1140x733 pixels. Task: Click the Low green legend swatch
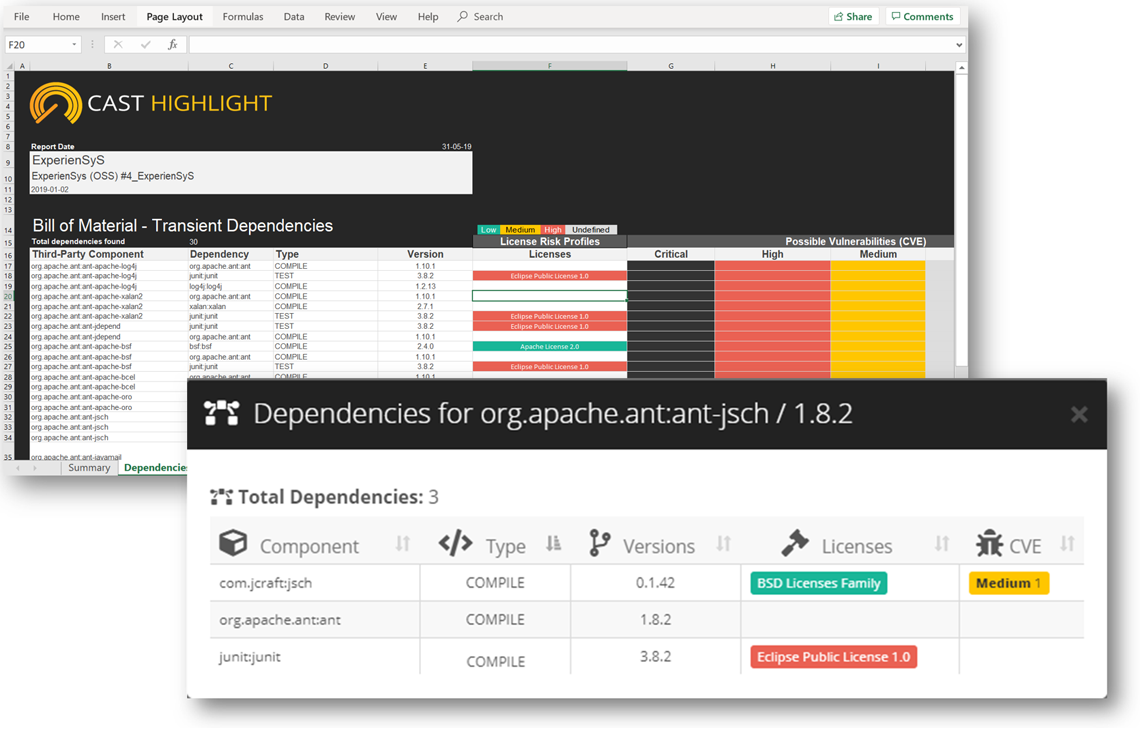tap(489, 230)
